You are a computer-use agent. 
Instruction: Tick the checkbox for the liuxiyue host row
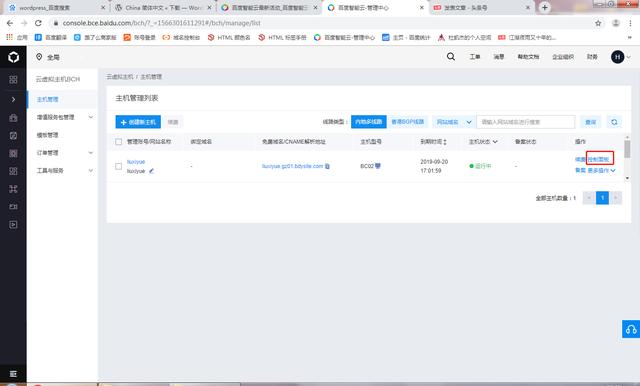pyautogui.click(x=118, y=166)
